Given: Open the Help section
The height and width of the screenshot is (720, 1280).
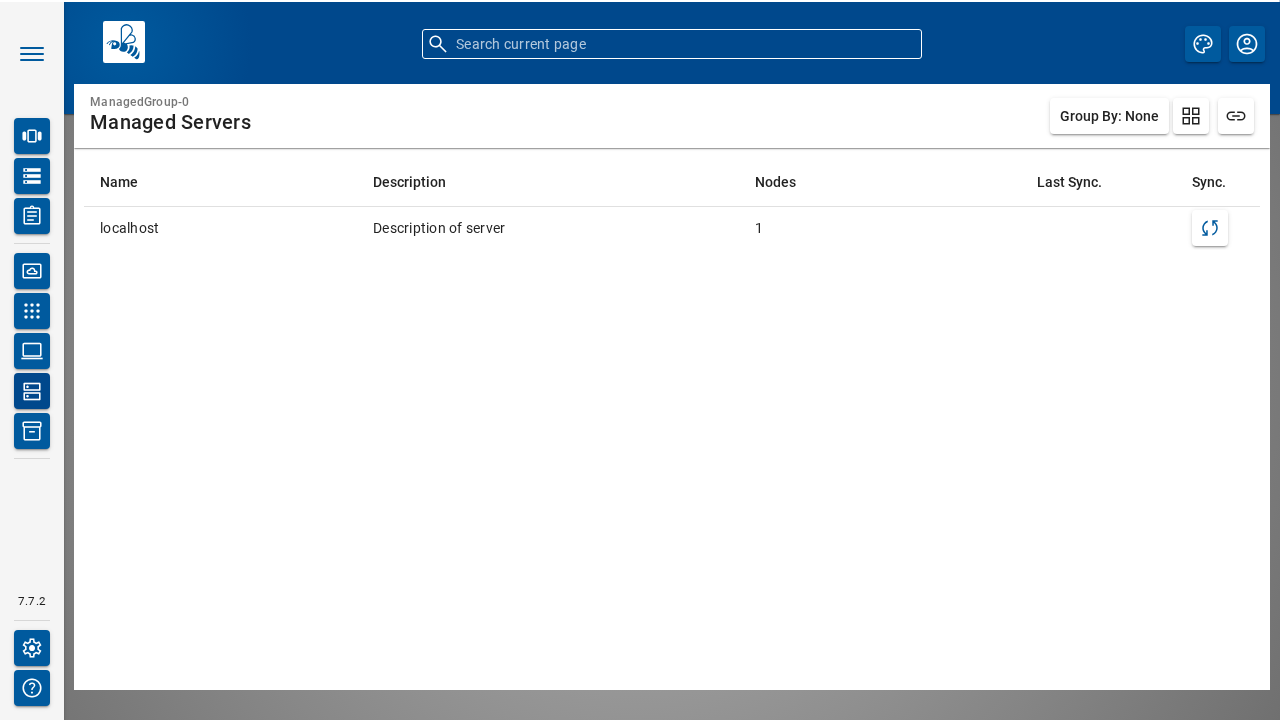Looking at the screenshot, I should click(x=31, y=688).
